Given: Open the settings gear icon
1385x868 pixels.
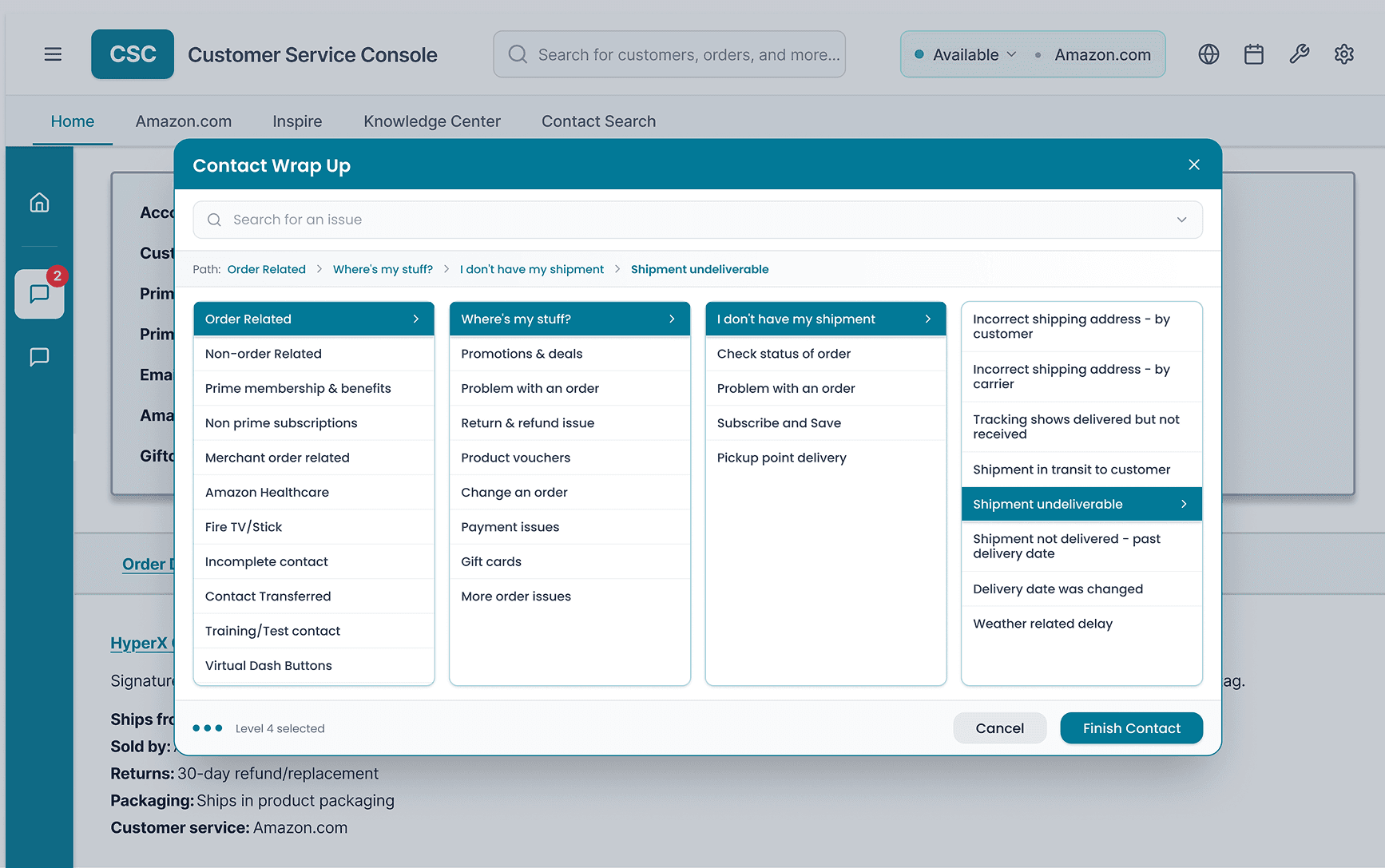Looking at the screenshot, I should [x=1344, y=54].
